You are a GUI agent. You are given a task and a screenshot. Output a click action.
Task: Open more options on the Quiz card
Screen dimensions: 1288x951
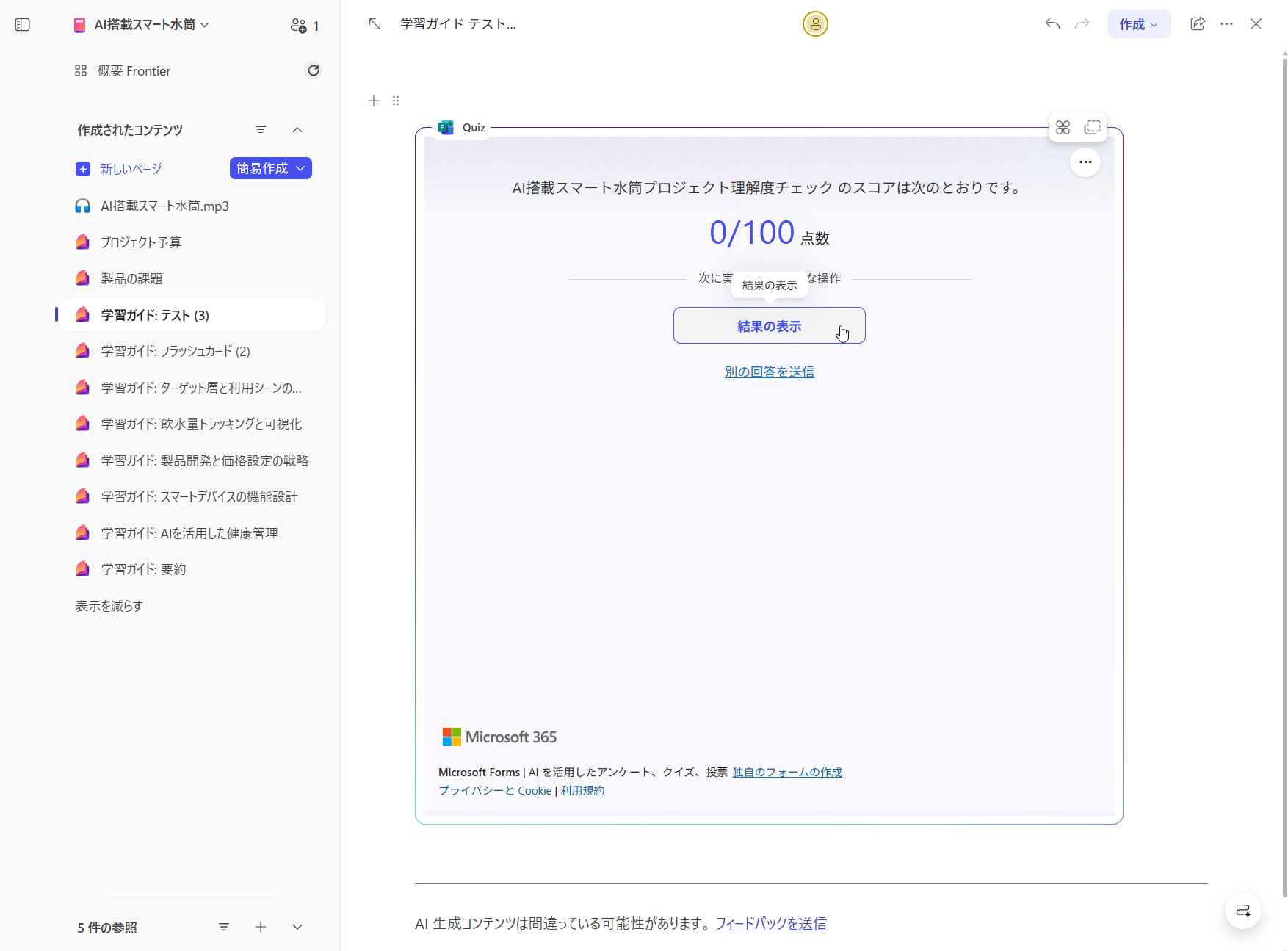(1085, 162)
